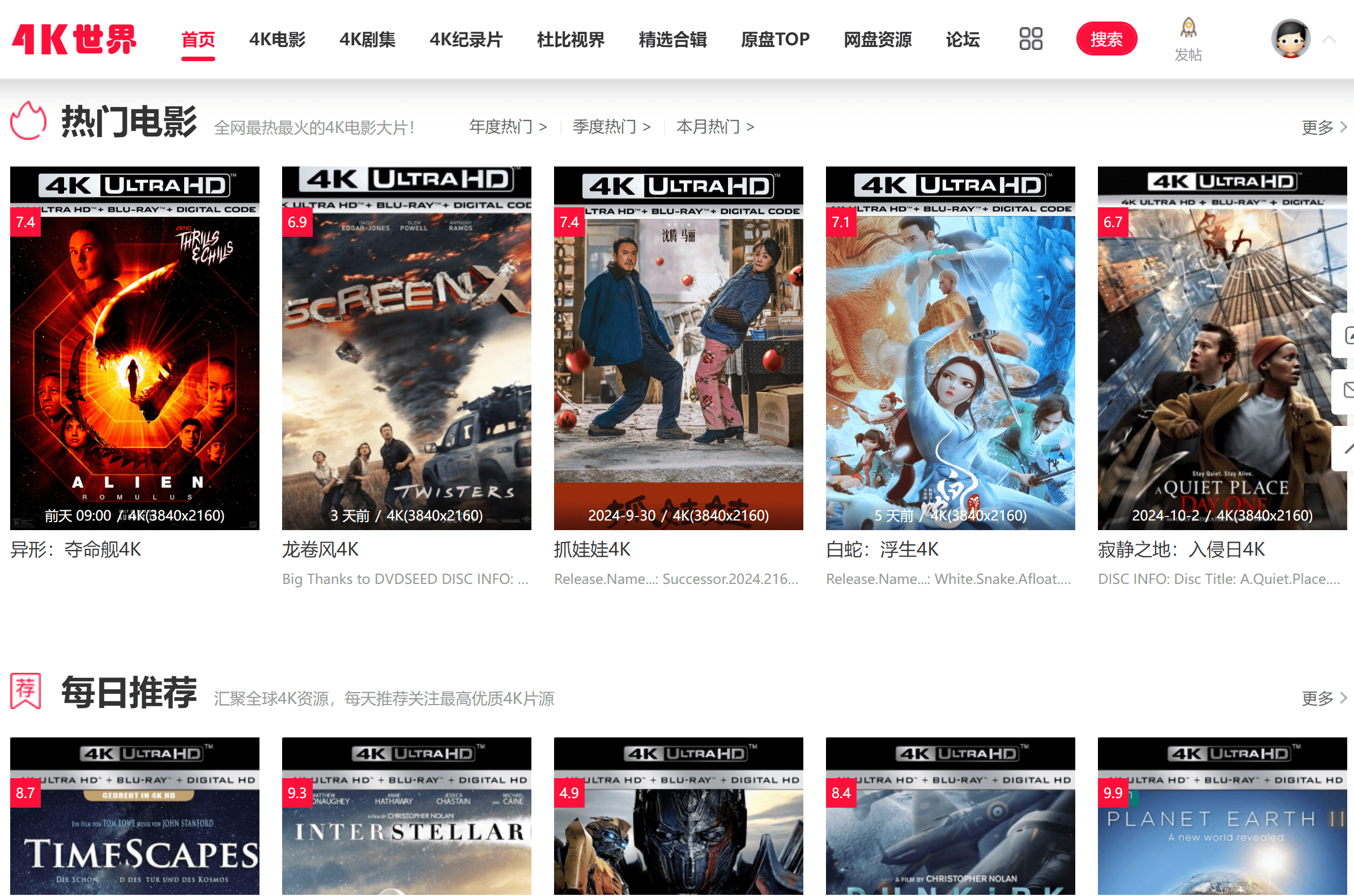Open the 本月热门 link

click(715, 126)
